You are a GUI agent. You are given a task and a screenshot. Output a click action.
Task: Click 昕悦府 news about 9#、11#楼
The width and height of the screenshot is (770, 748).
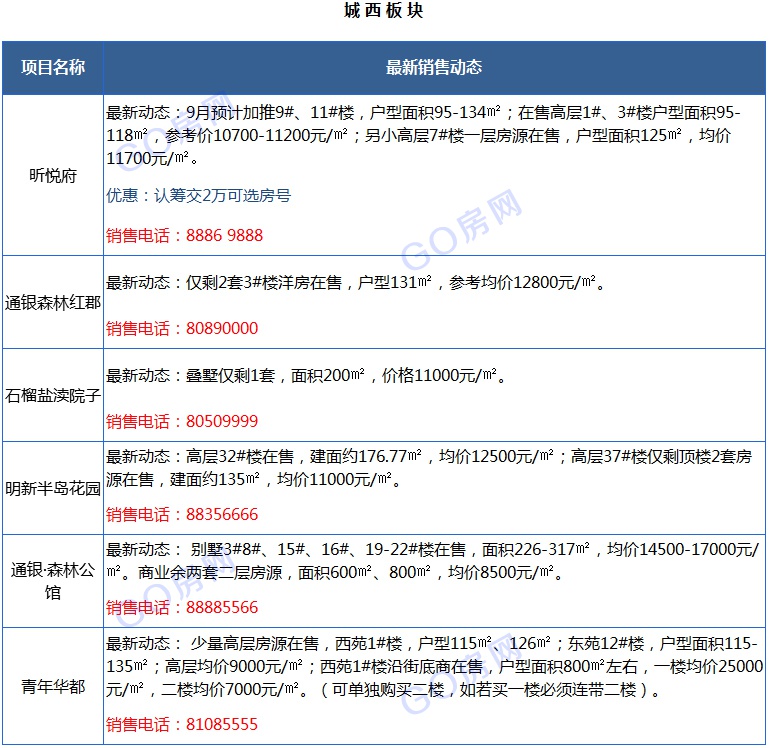pyautogui.click(x=423, y=135)
